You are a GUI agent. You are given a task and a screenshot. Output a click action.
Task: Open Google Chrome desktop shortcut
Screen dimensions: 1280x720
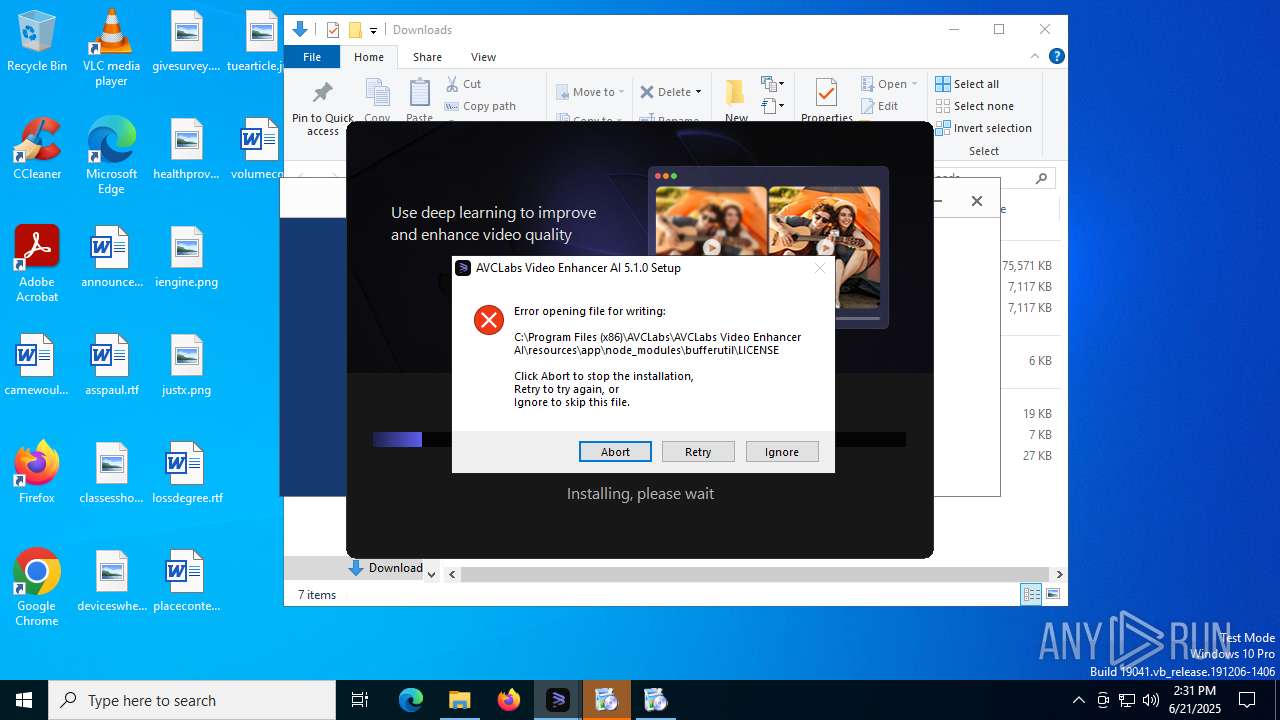pos(37,588)
